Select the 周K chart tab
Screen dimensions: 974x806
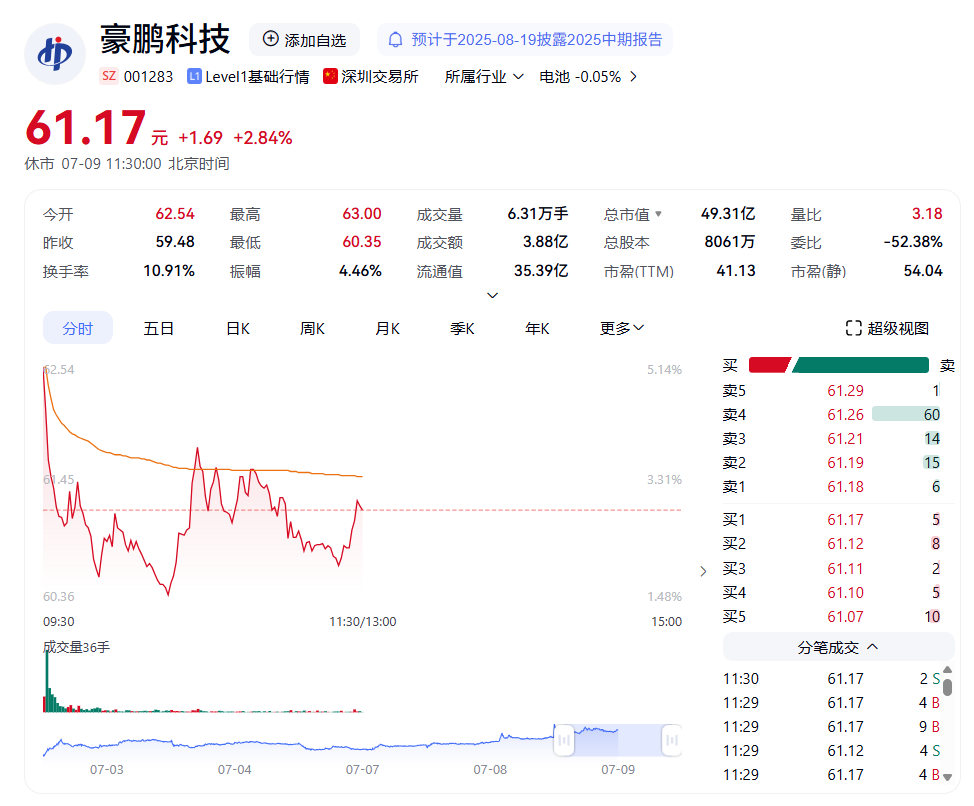313,328
